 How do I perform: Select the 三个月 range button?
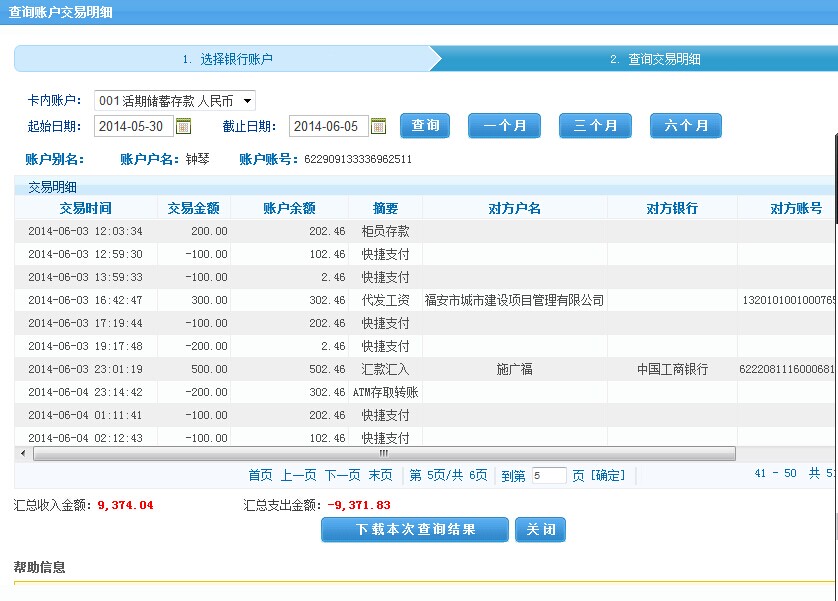[595, 126]
